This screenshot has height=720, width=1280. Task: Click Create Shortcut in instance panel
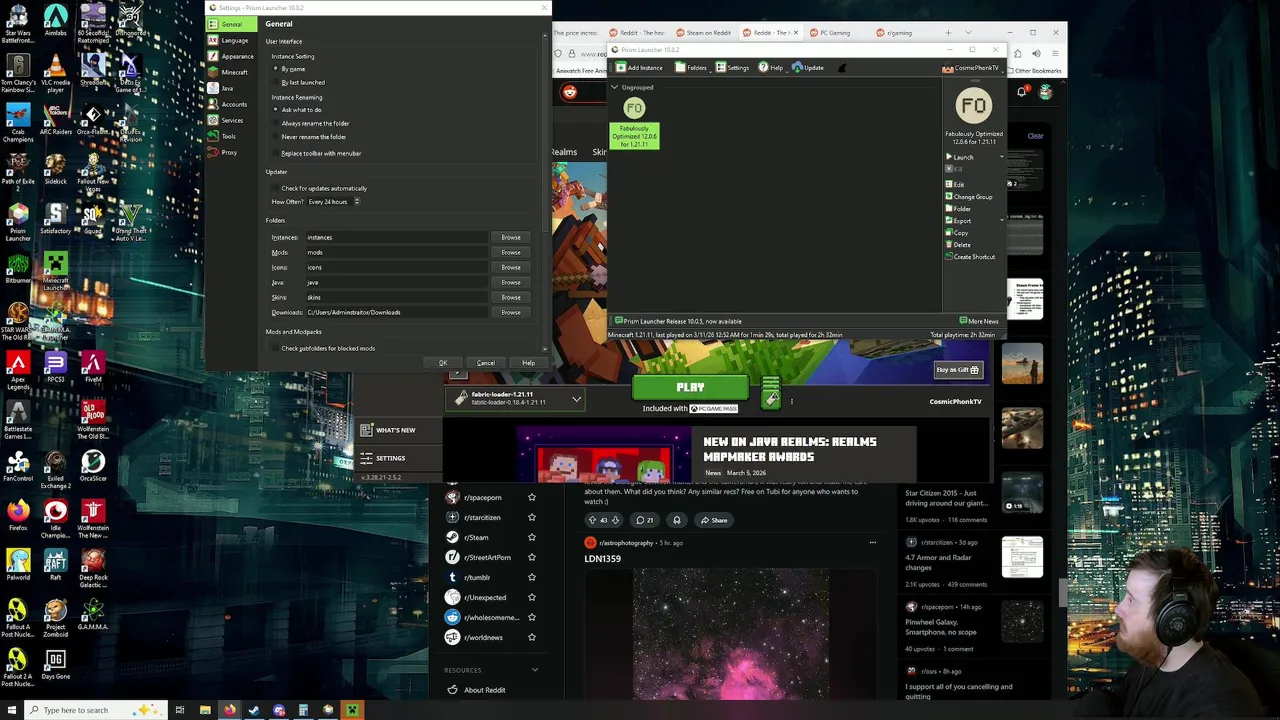971,257
